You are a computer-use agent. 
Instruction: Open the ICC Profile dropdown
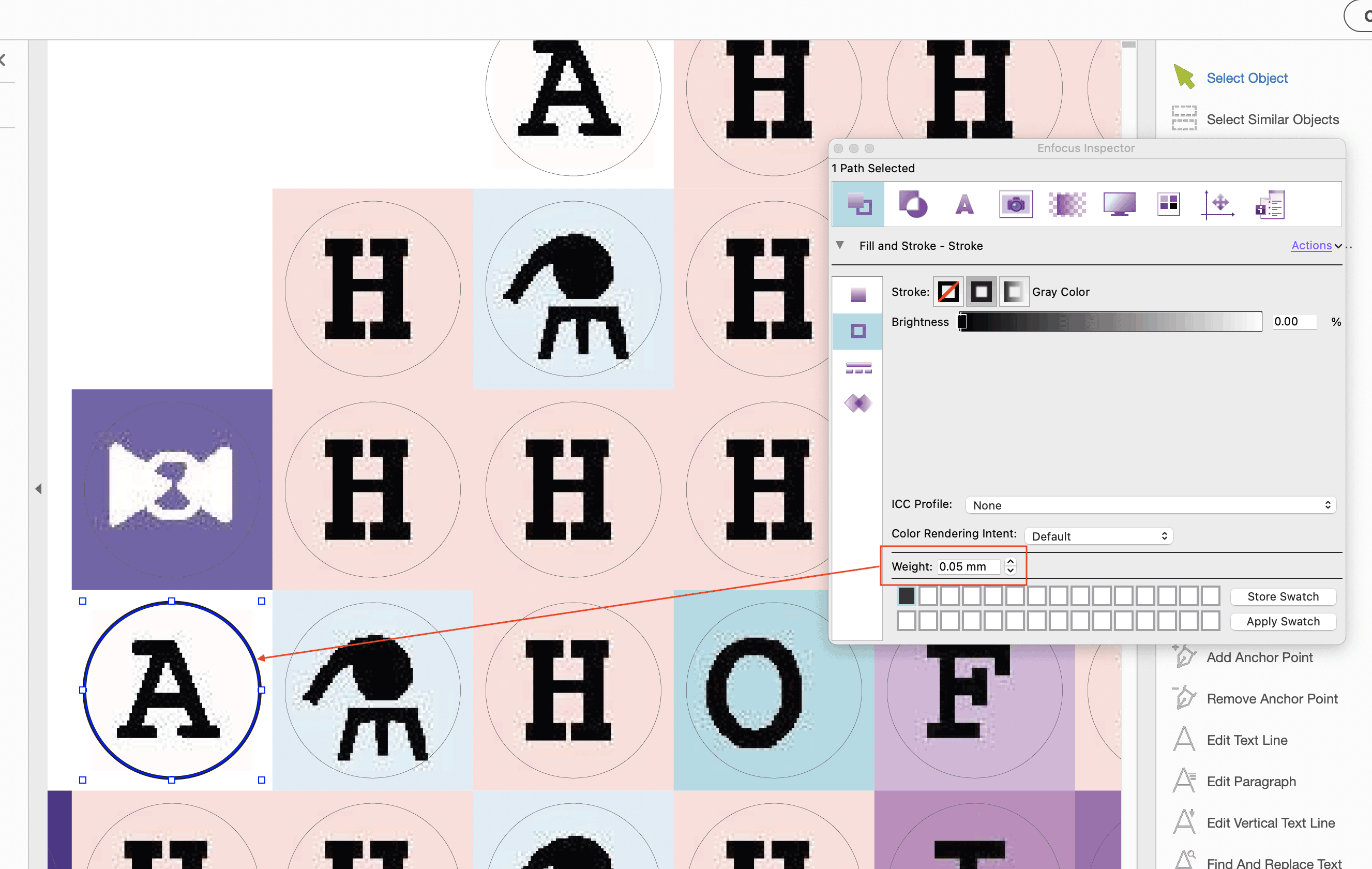(x=1150, y=505)
